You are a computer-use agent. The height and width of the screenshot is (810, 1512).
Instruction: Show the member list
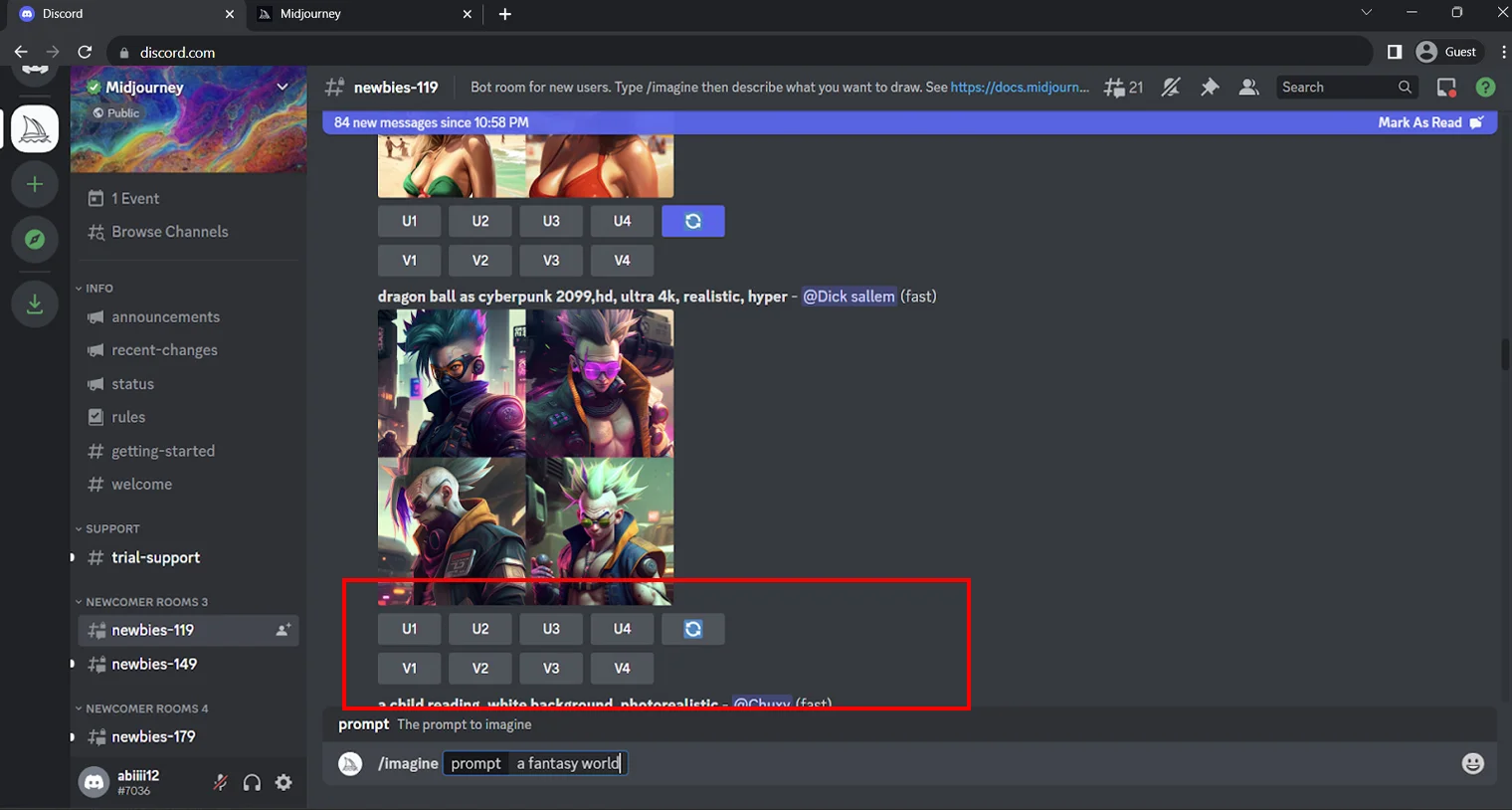(x=1248, y=88)
